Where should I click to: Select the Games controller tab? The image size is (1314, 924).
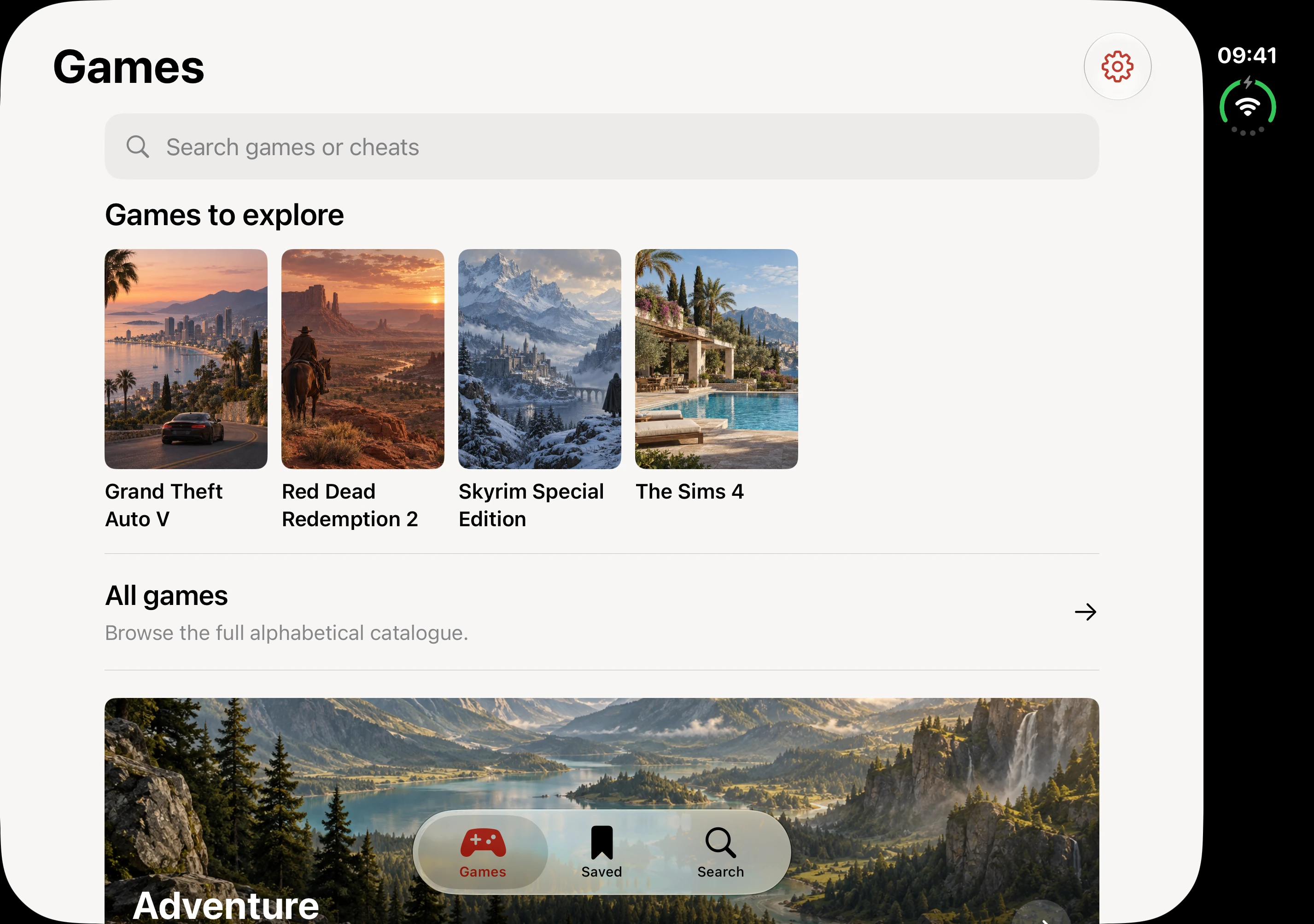pyautogui.click(x=483, y=852)
